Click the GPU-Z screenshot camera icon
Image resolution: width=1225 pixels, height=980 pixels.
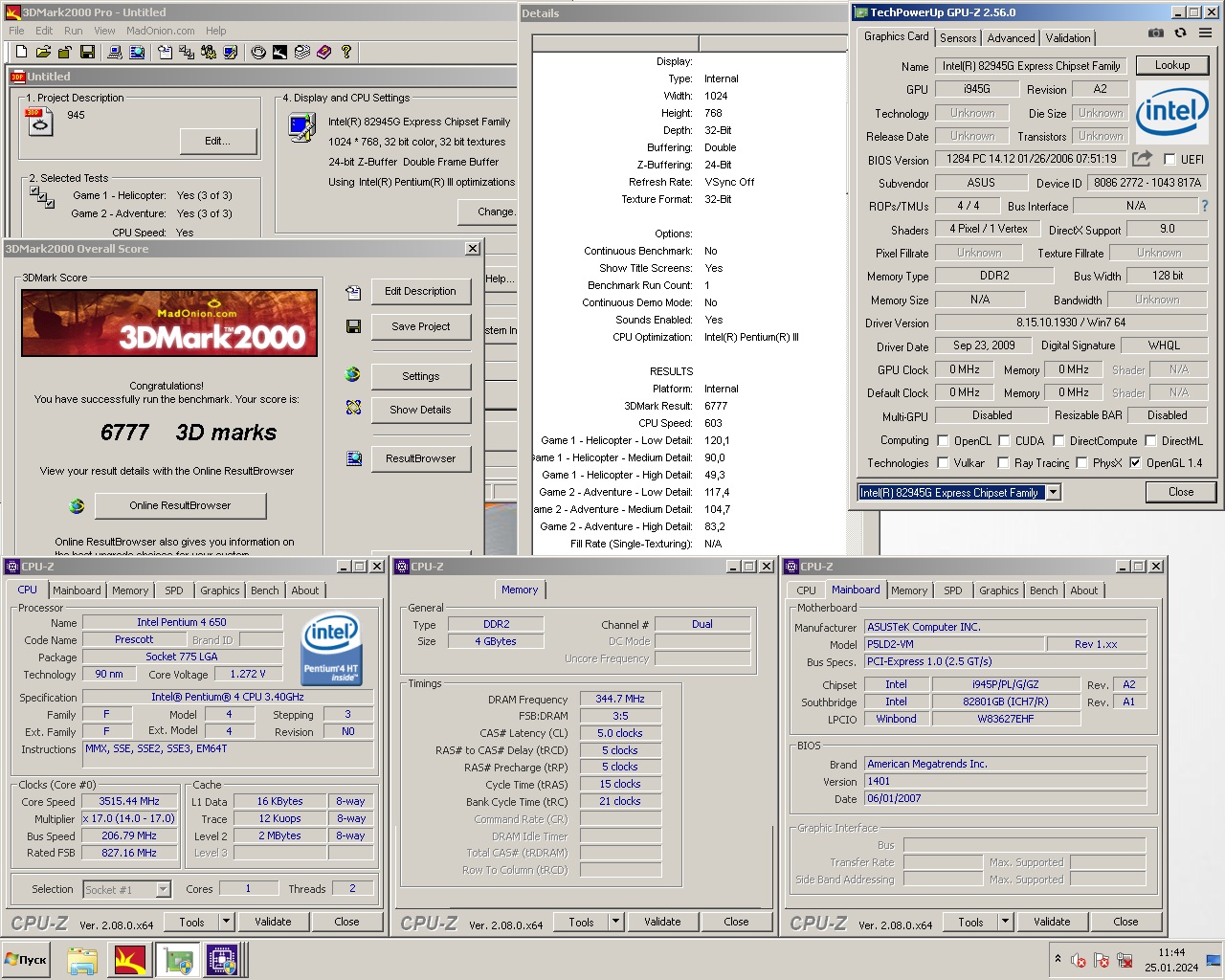point(1156,33)
